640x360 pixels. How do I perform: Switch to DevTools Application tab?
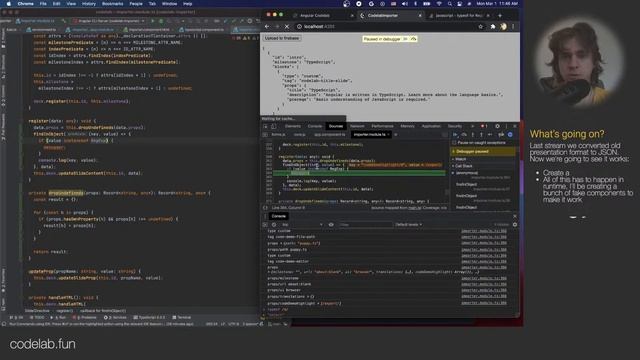(x=431, y=127)
